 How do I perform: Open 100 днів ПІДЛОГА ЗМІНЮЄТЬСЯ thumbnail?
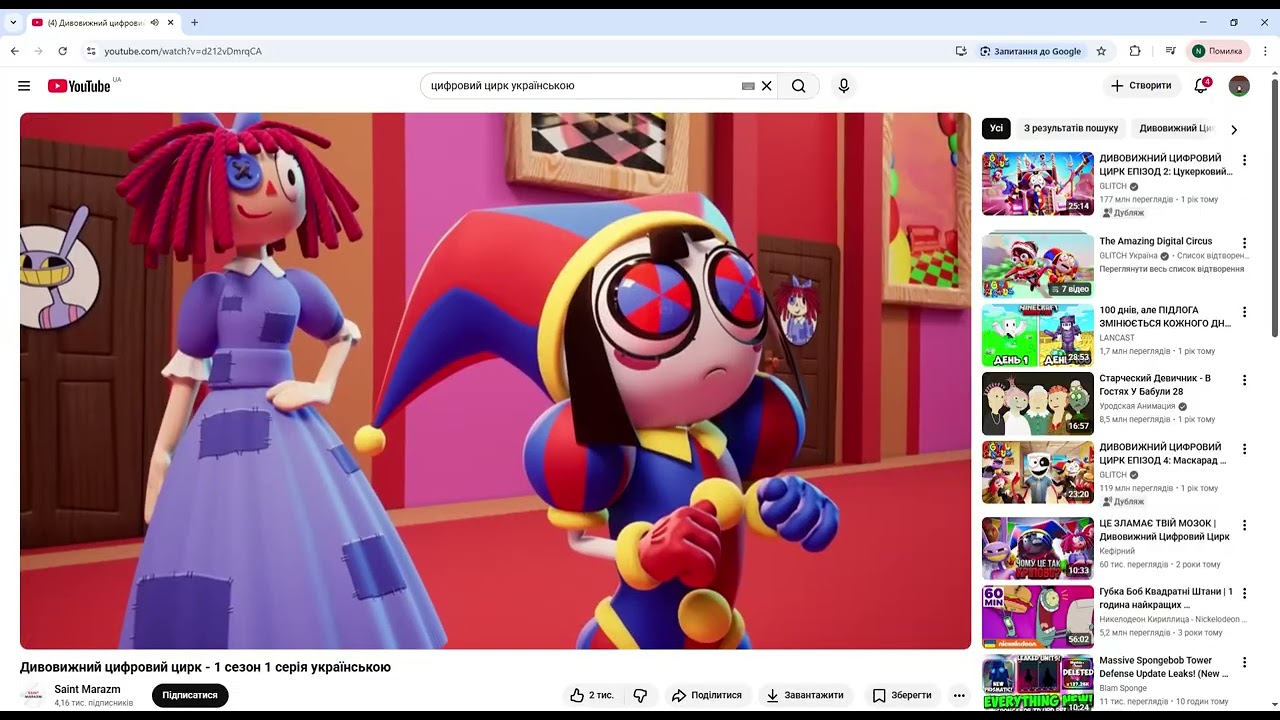coord(1038,335)
